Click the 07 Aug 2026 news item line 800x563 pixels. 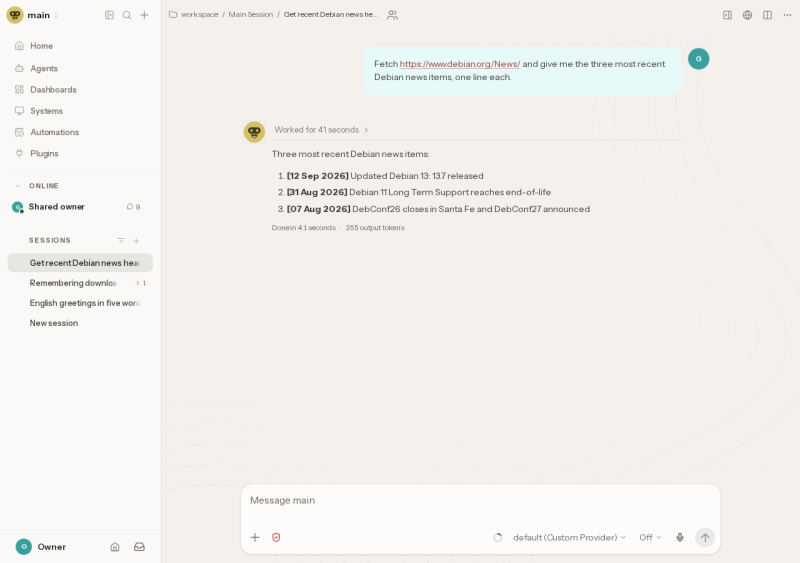pyautogui.click(x=438, y=209)
